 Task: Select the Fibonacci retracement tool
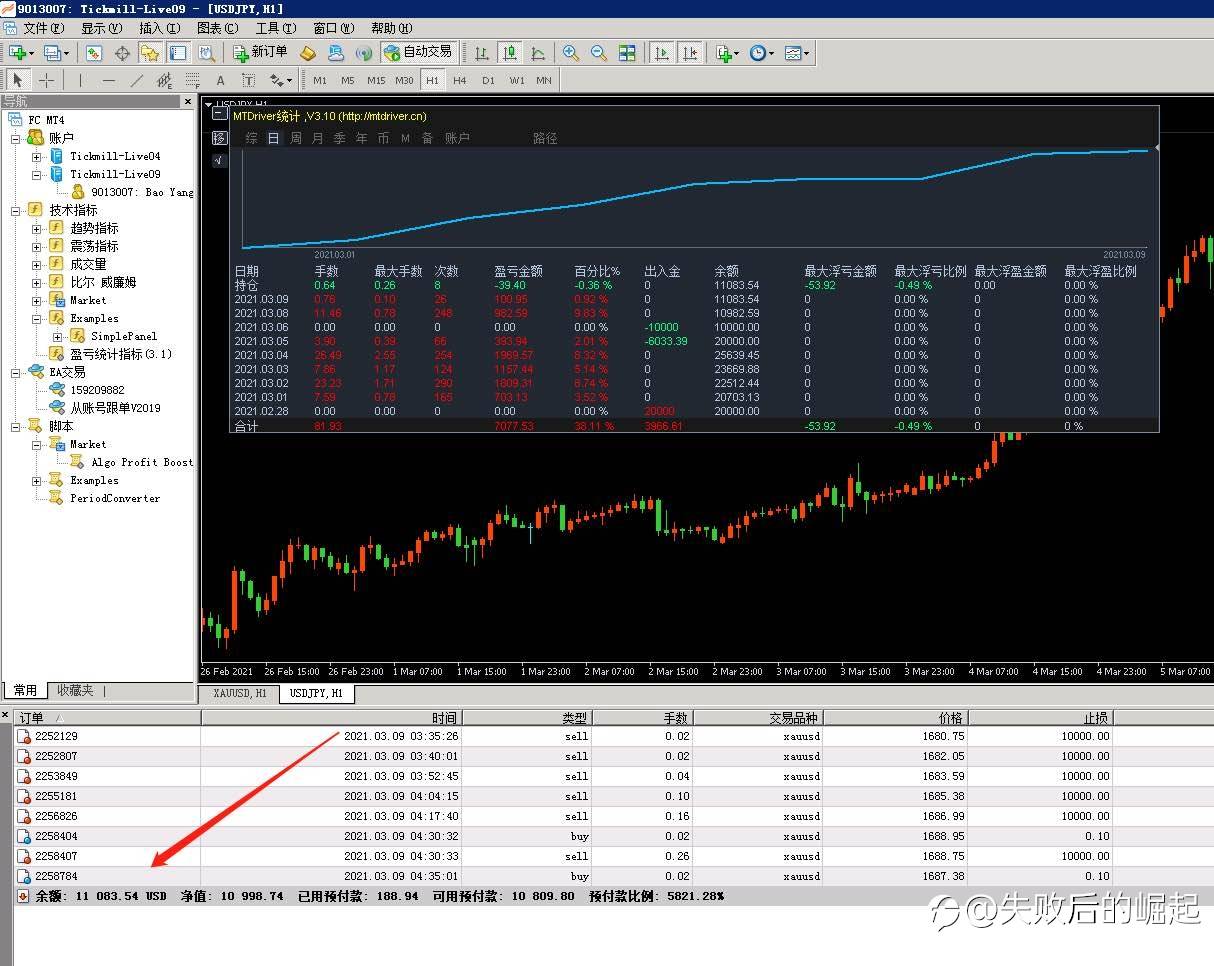[192, 80]
